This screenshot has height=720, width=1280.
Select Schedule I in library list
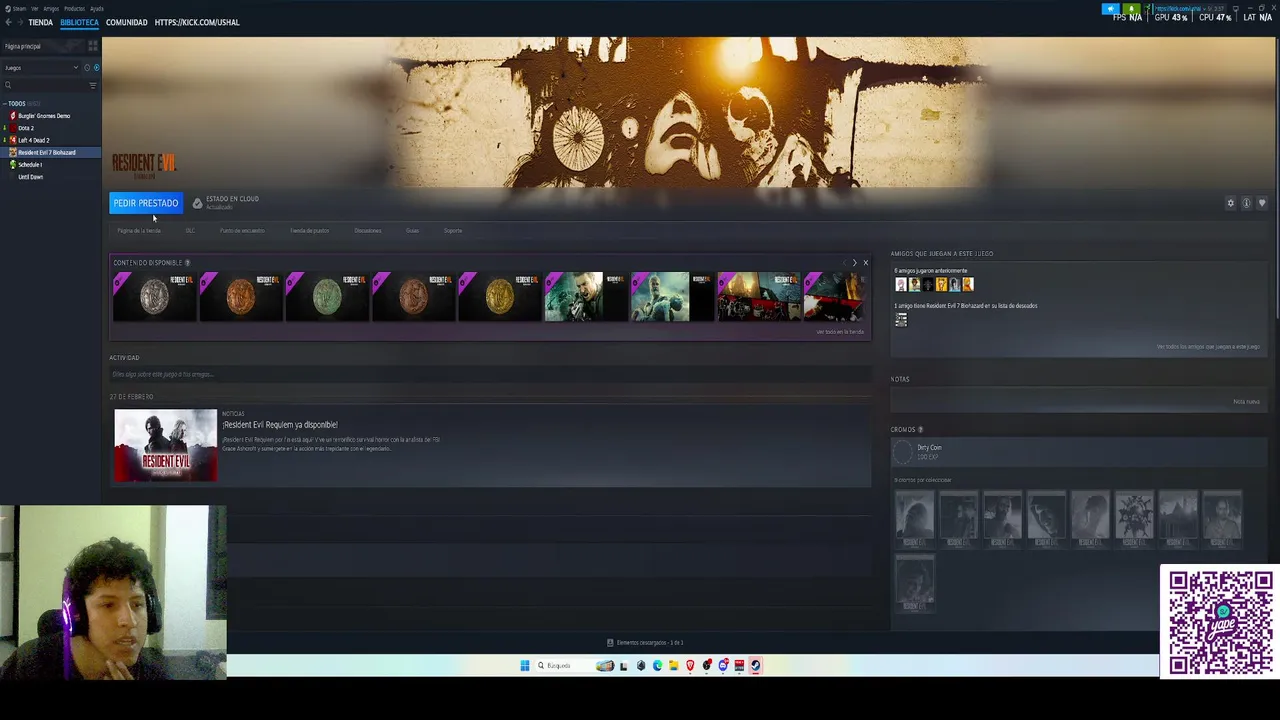click(x=29, y=165)
